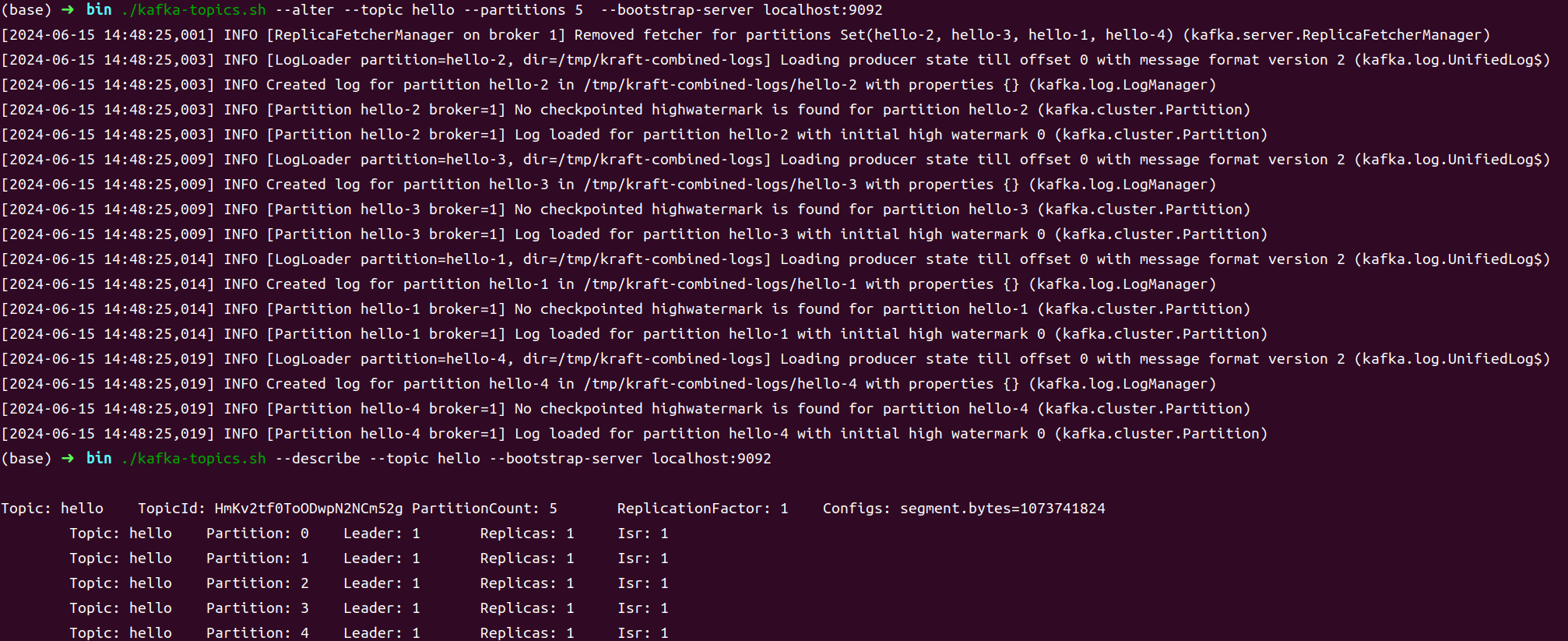
Task: Click Replicas: 1 in the Partition 4 row
Action: pos(527,632)
